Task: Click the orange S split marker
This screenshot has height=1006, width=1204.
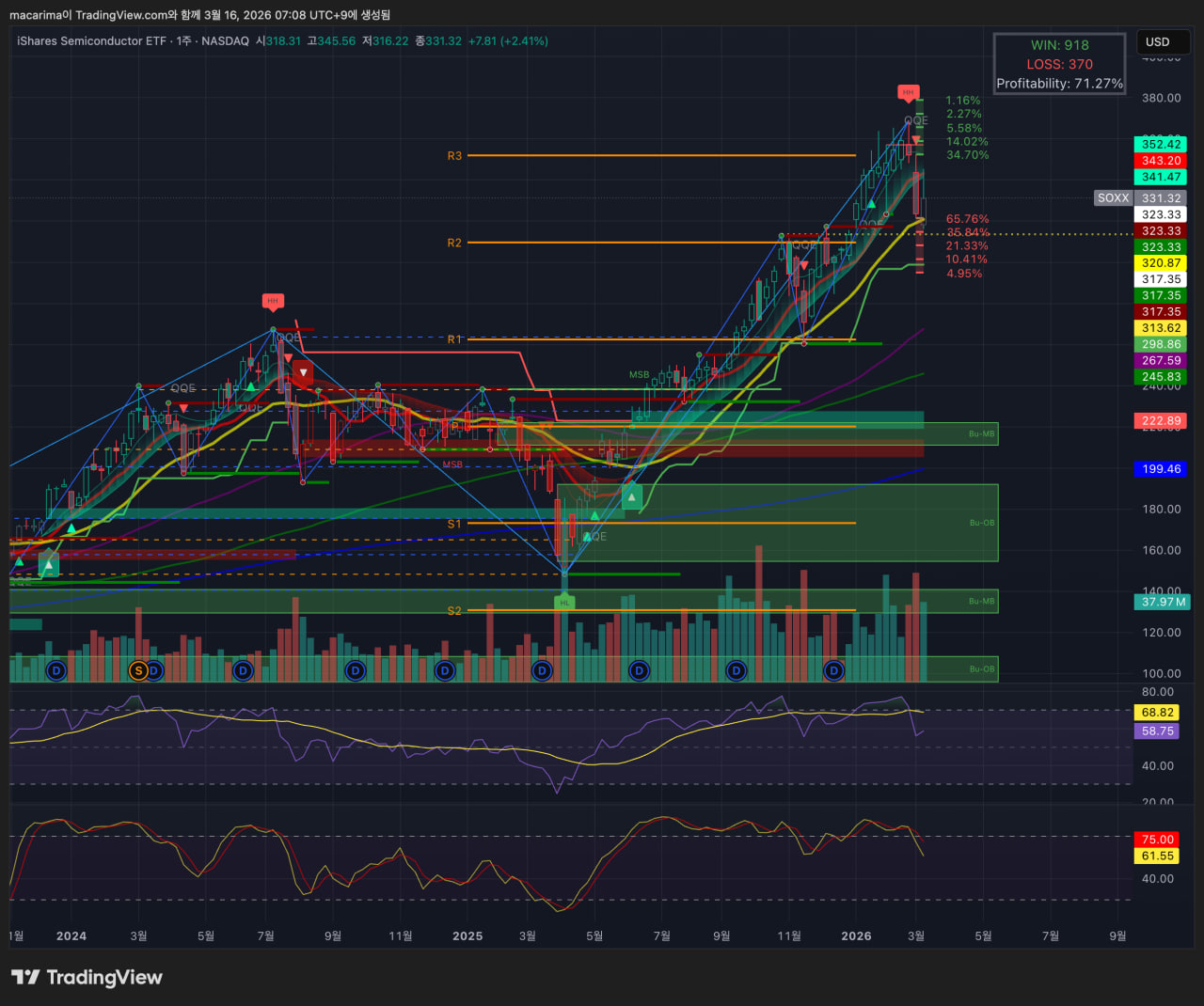Action: pyautogui.click(x=138, y=670)
